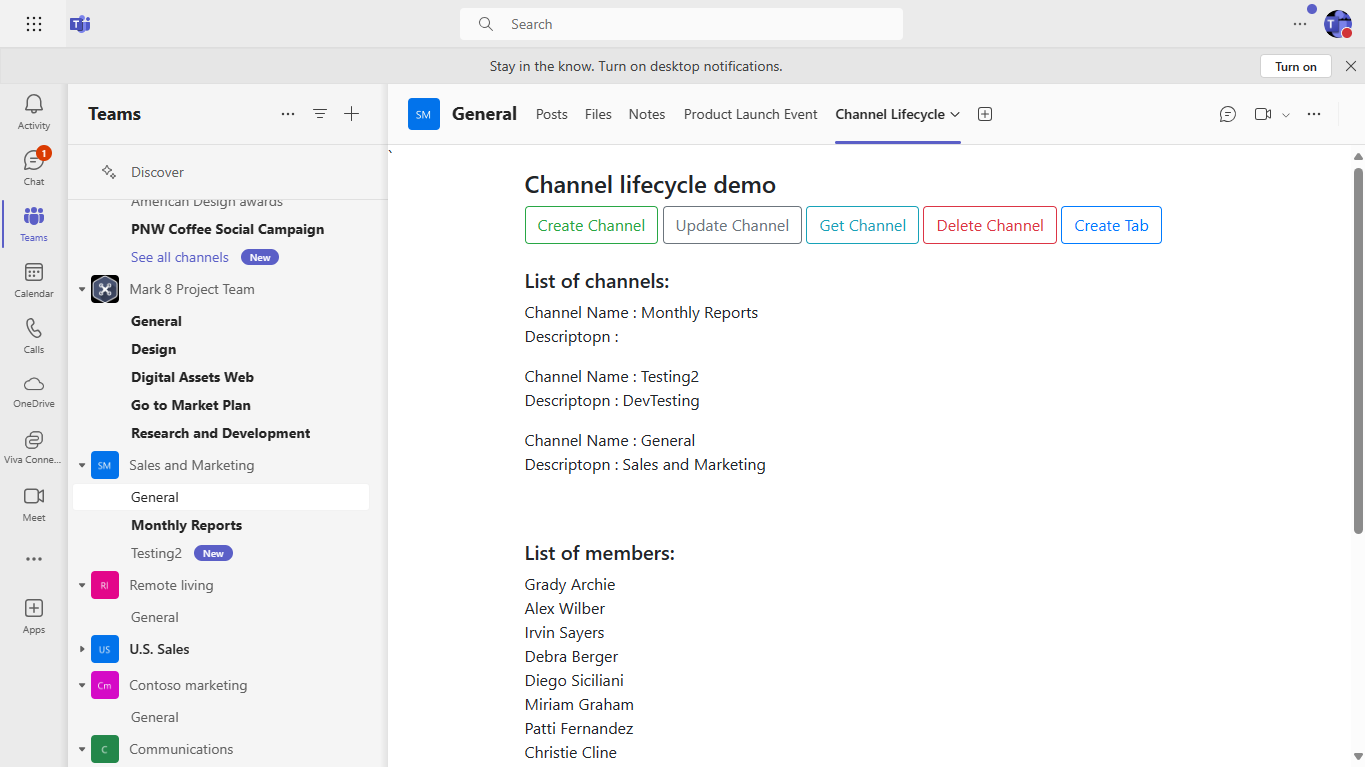Open the profile avatar menu
The image size is (1365, 767).
coord(1338,24)
